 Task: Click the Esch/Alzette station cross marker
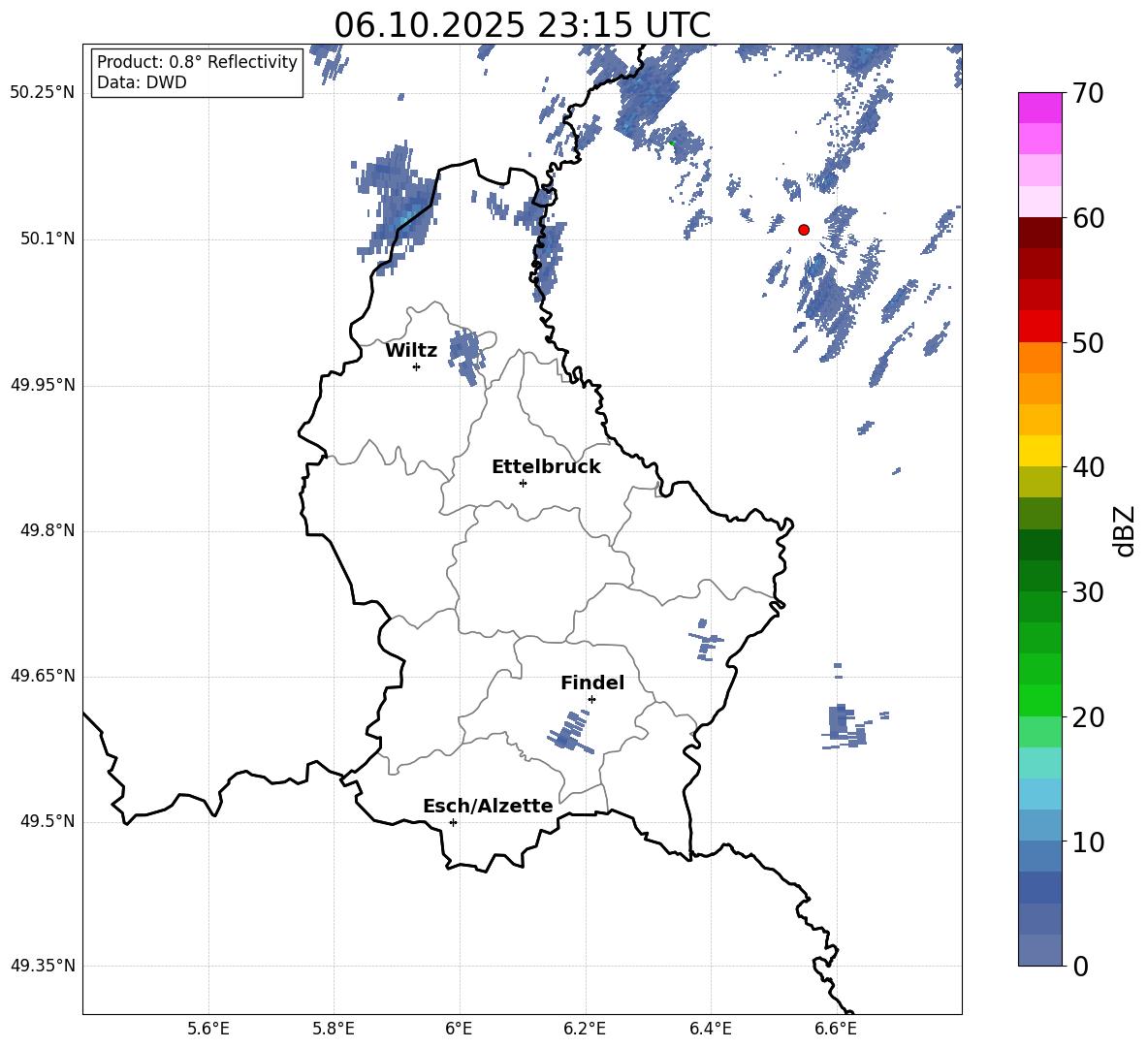point(453,822)
